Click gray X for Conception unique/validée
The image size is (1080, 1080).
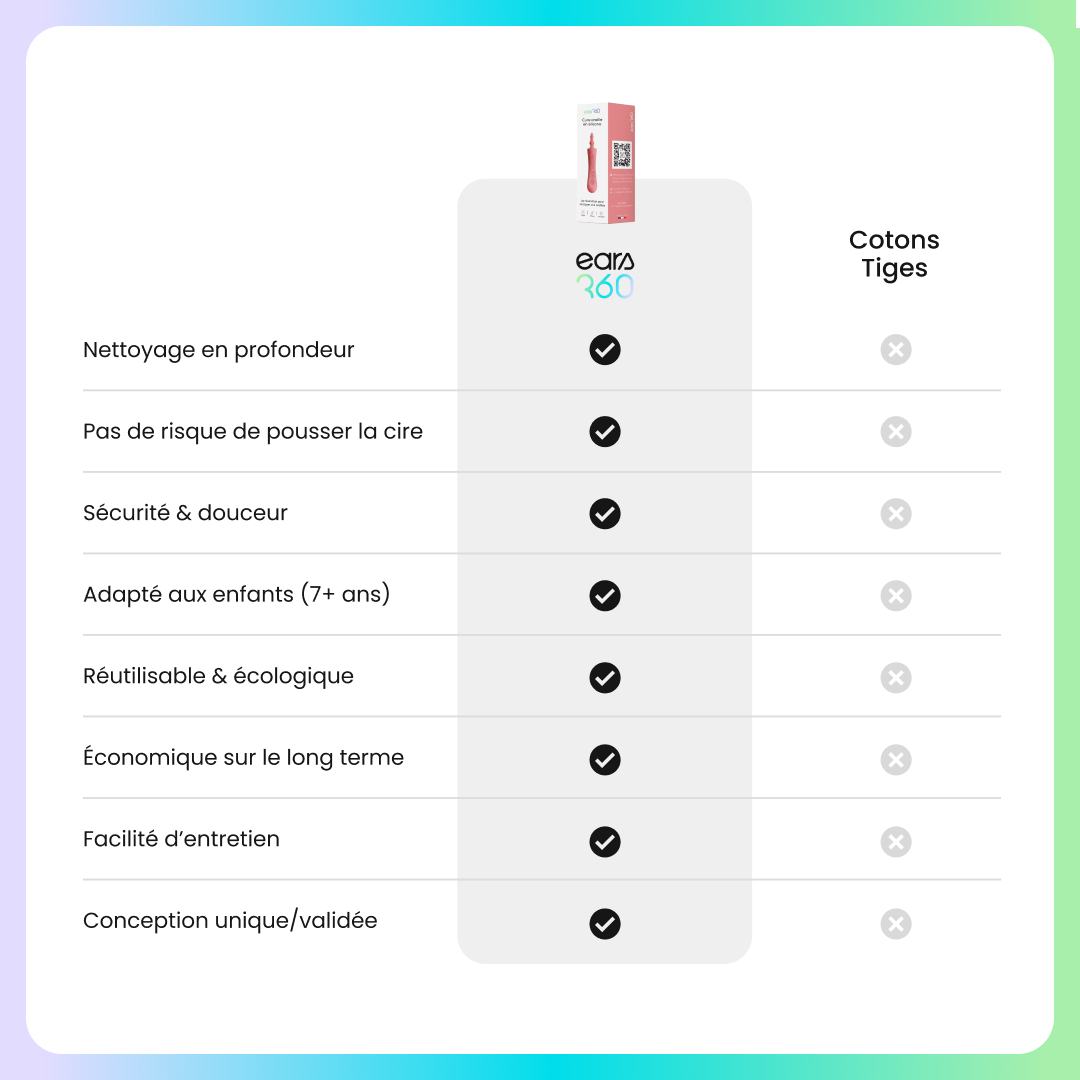tap(896, 923)
